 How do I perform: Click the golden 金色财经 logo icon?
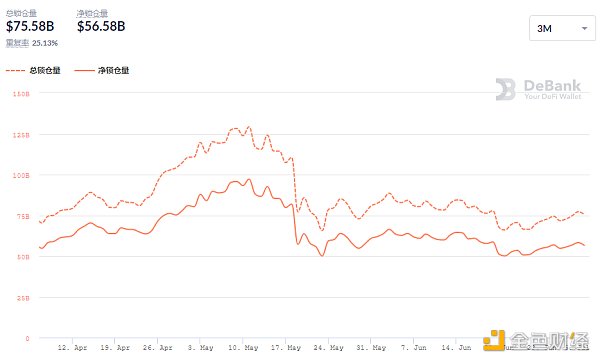[494, 340]
